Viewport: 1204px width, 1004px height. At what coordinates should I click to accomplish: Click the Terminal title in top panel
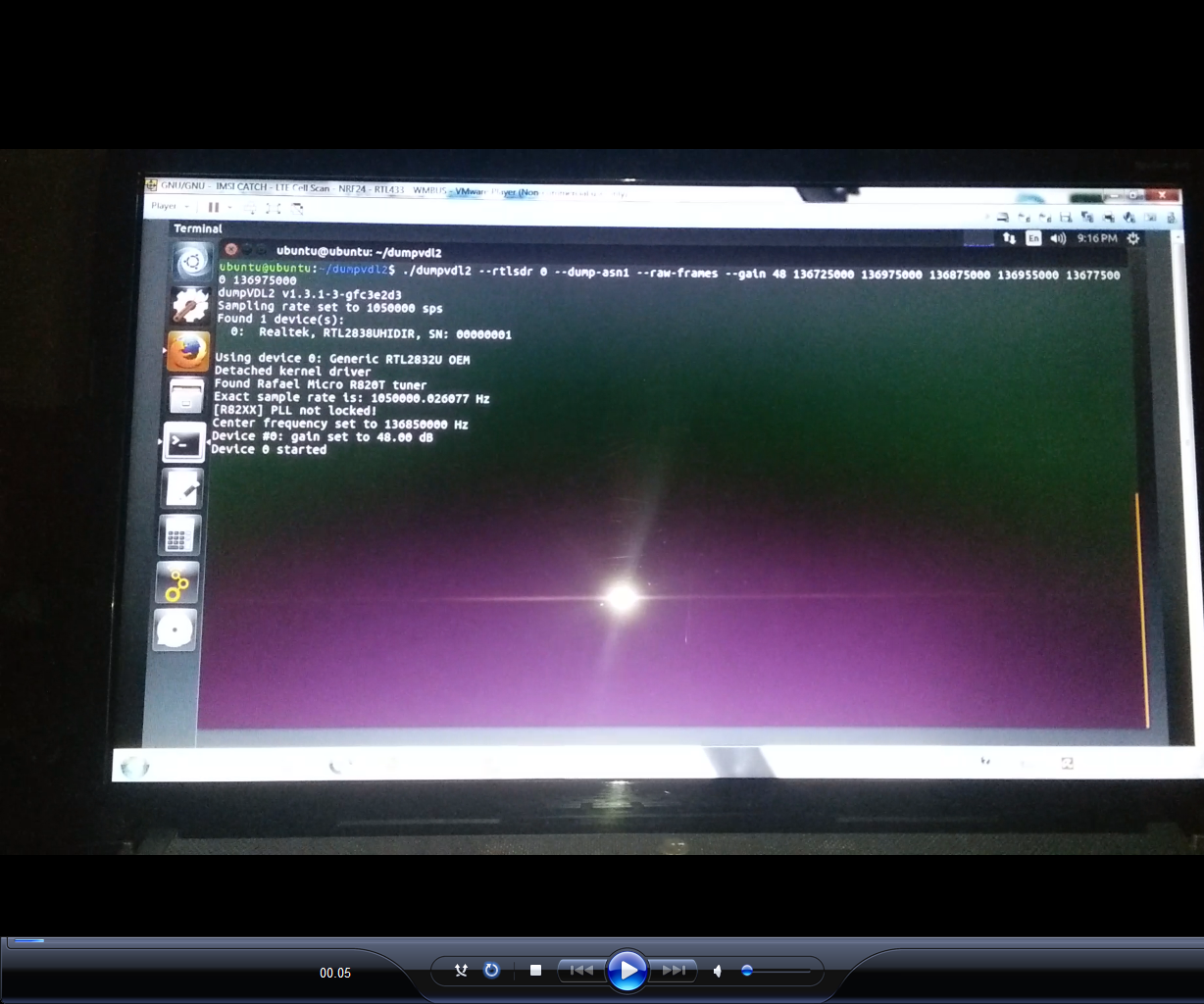(198, 228)
